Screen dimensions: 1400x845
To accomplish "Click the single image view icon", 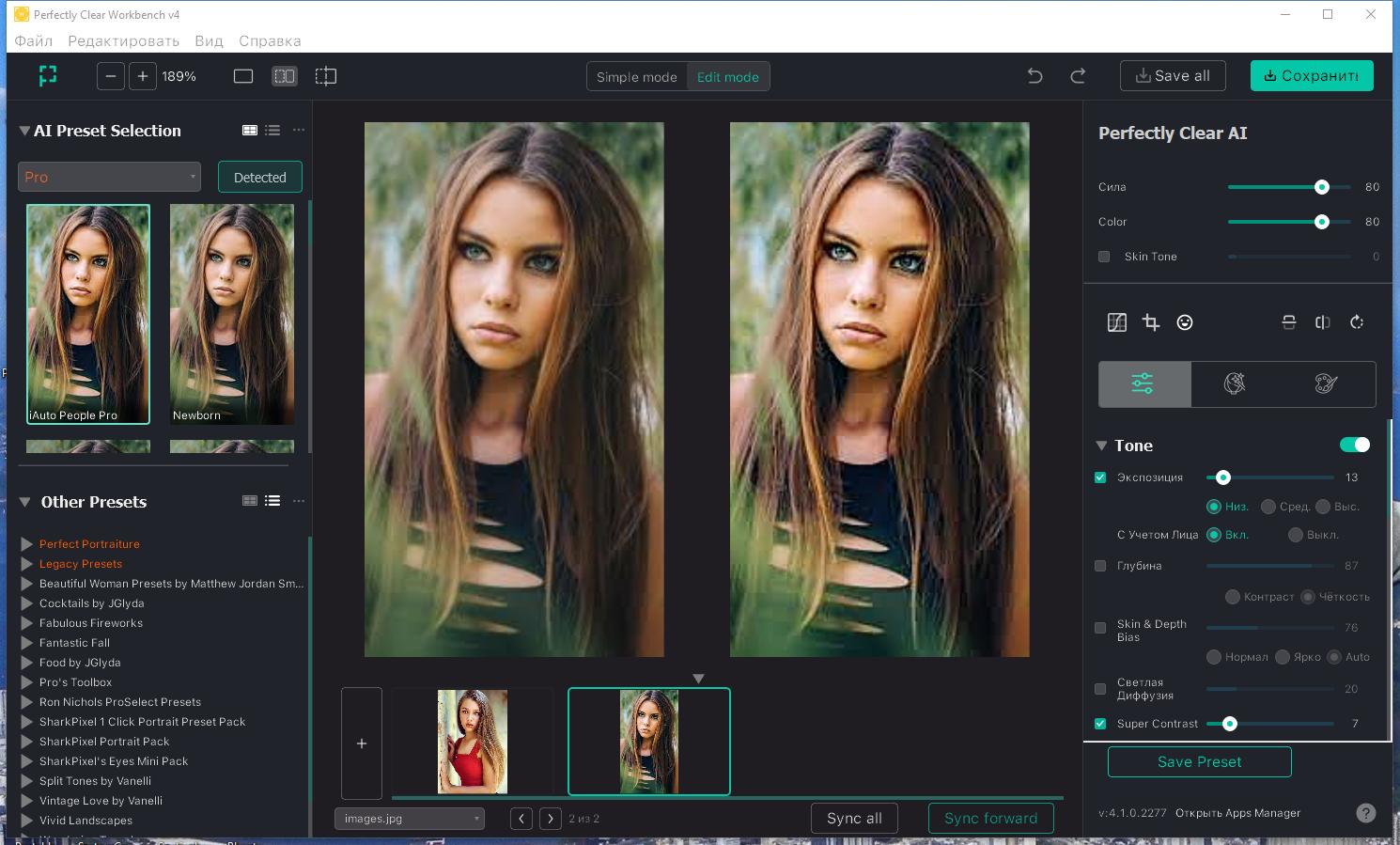I will (x=243, y=76).
